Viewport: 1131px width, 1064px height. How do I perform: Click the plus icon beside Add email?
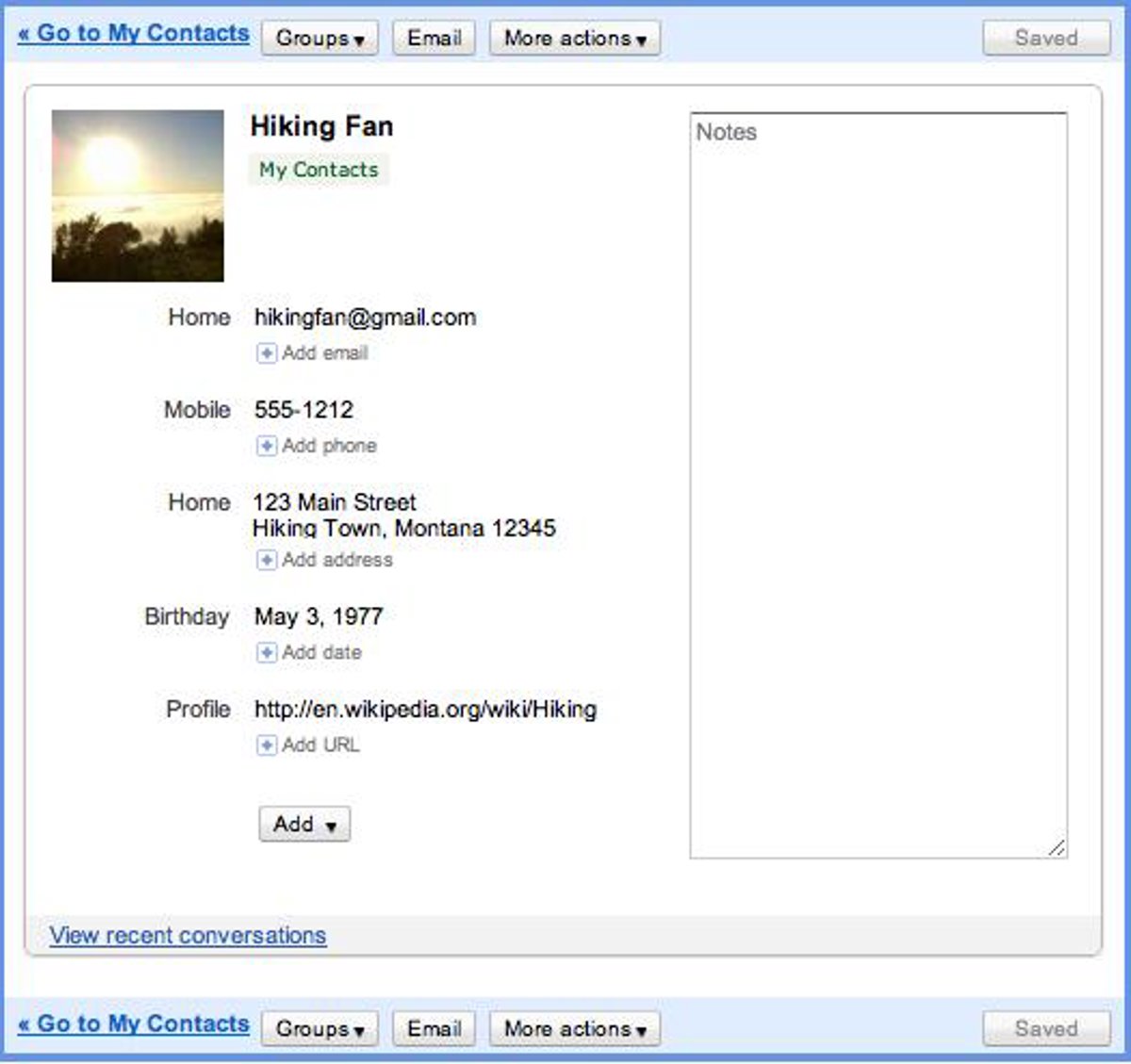[267, 353]
